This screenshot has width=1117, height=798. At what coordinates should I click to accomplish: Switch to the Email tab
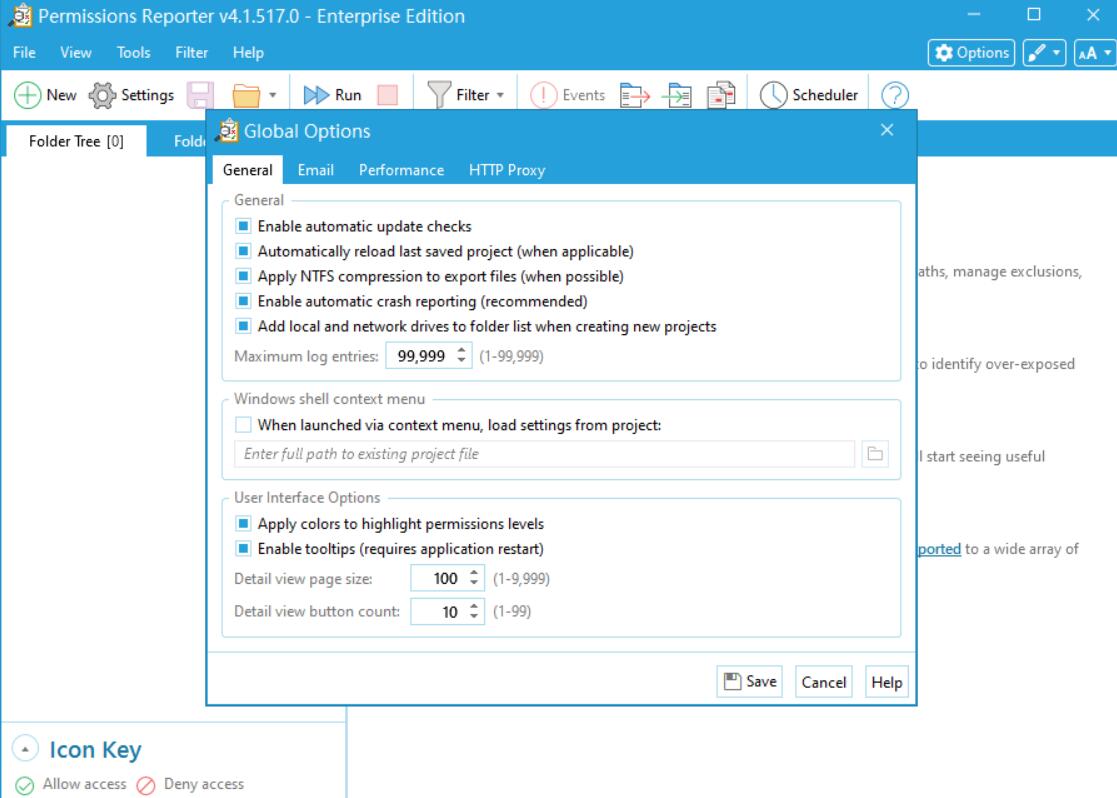coord(316,170)
